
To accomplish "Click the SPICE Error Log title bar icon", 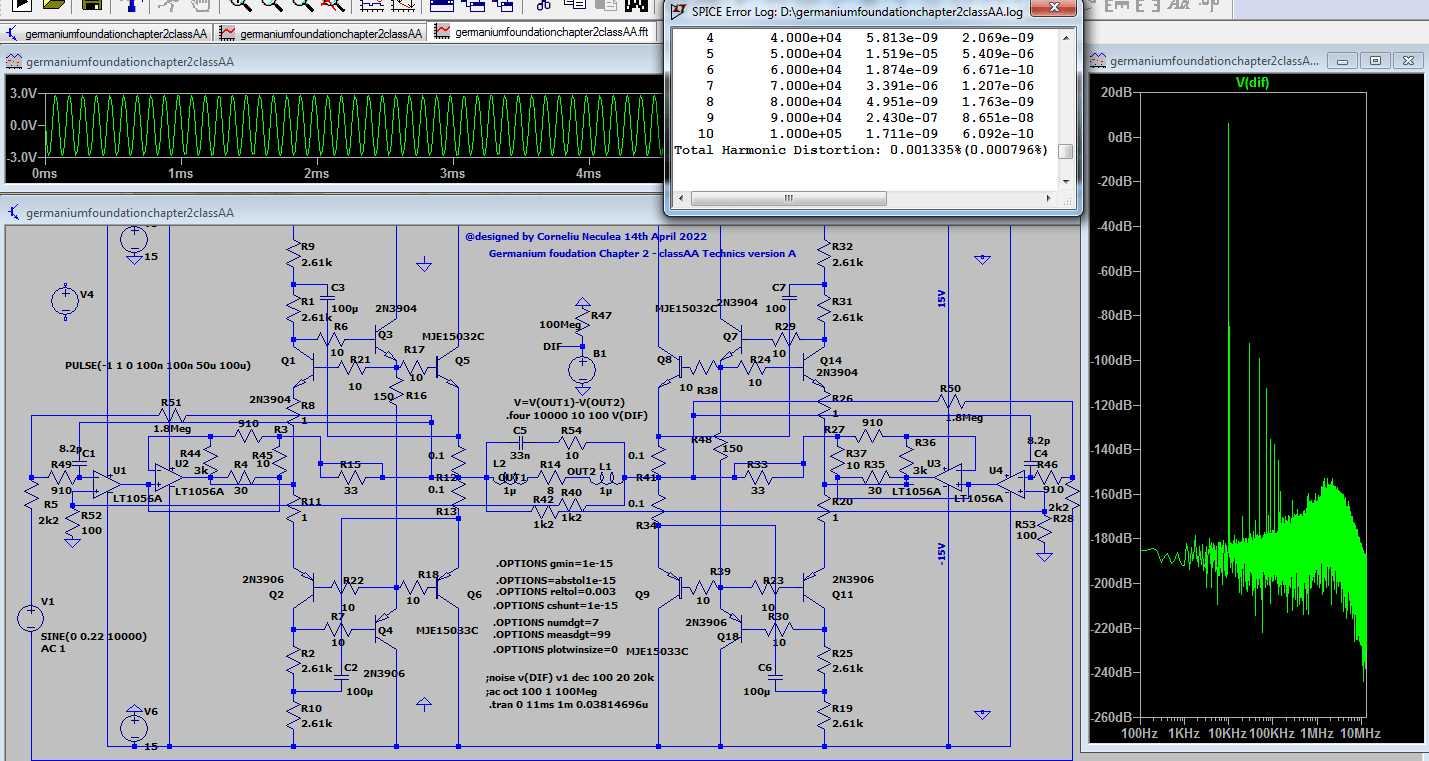I will pos(678,12).
